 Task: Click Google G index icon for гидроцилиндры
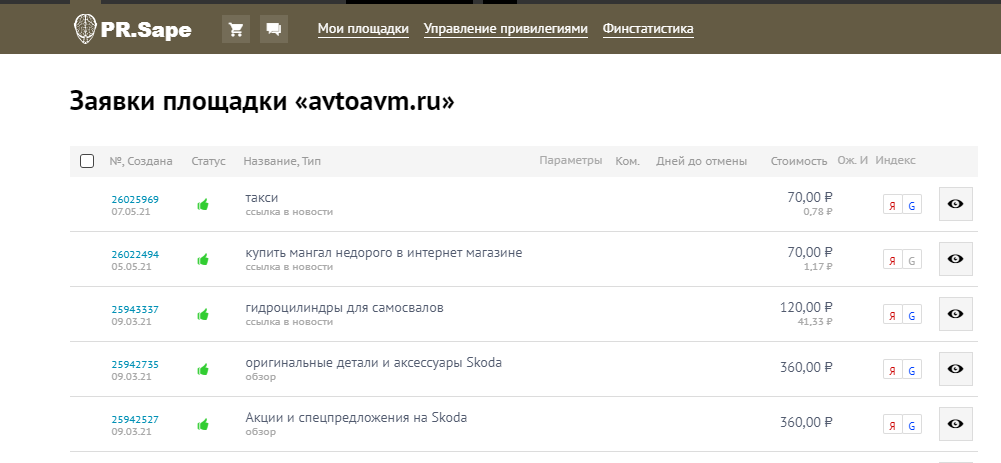pyautogui.click(x=912, y=314)
